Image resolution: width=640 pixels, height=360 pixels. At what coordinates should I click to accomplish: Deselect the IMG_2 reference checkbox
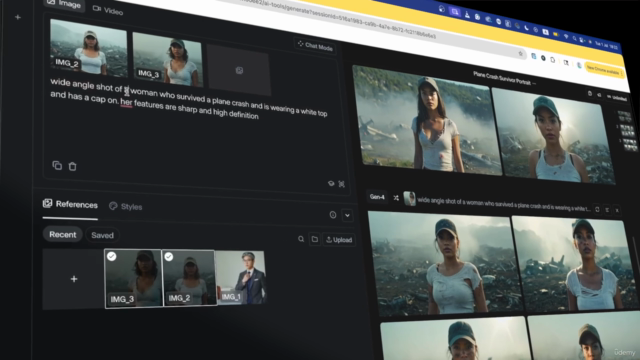point(169,257)
